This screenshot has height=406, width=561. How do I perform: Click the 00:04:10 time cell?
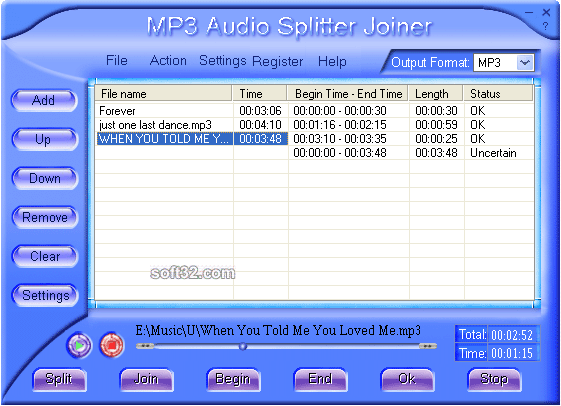[x=260, y=125]
